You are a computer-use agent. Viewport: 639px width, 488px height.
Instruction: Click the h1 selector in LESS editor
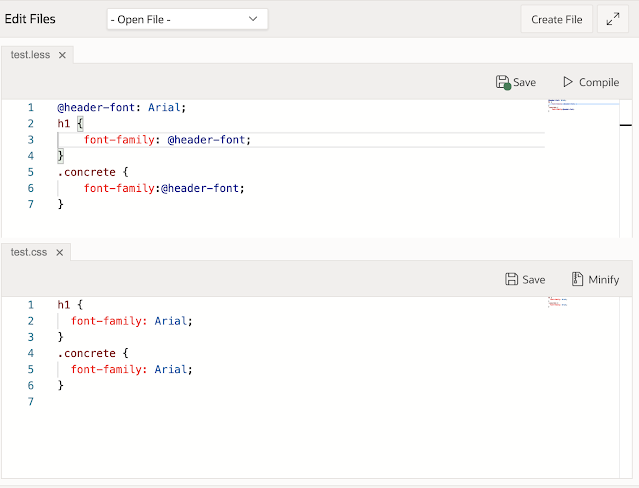(63, 124)
